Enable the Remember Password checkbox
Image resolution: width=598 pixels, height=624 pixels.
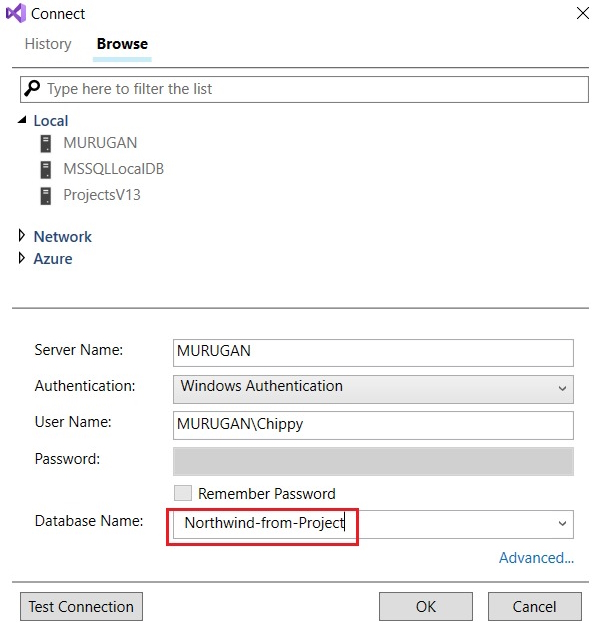click(183, 493)
